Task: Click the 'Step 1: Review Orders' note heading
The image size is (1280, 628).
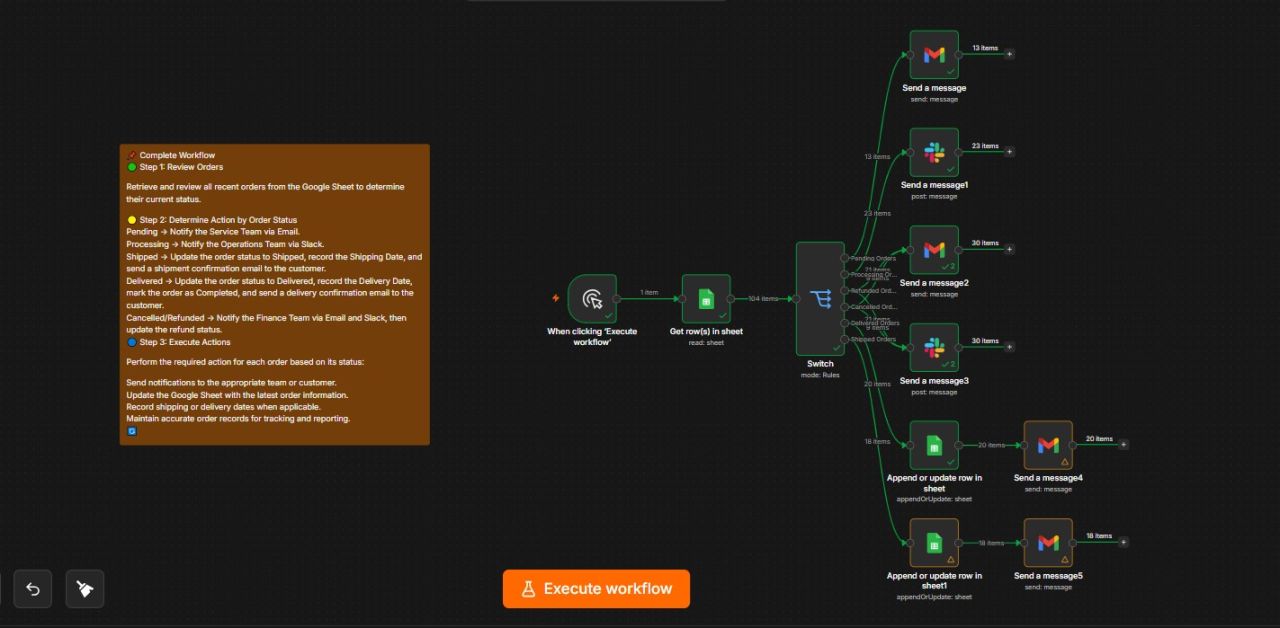Action: [x=181, y=167]
